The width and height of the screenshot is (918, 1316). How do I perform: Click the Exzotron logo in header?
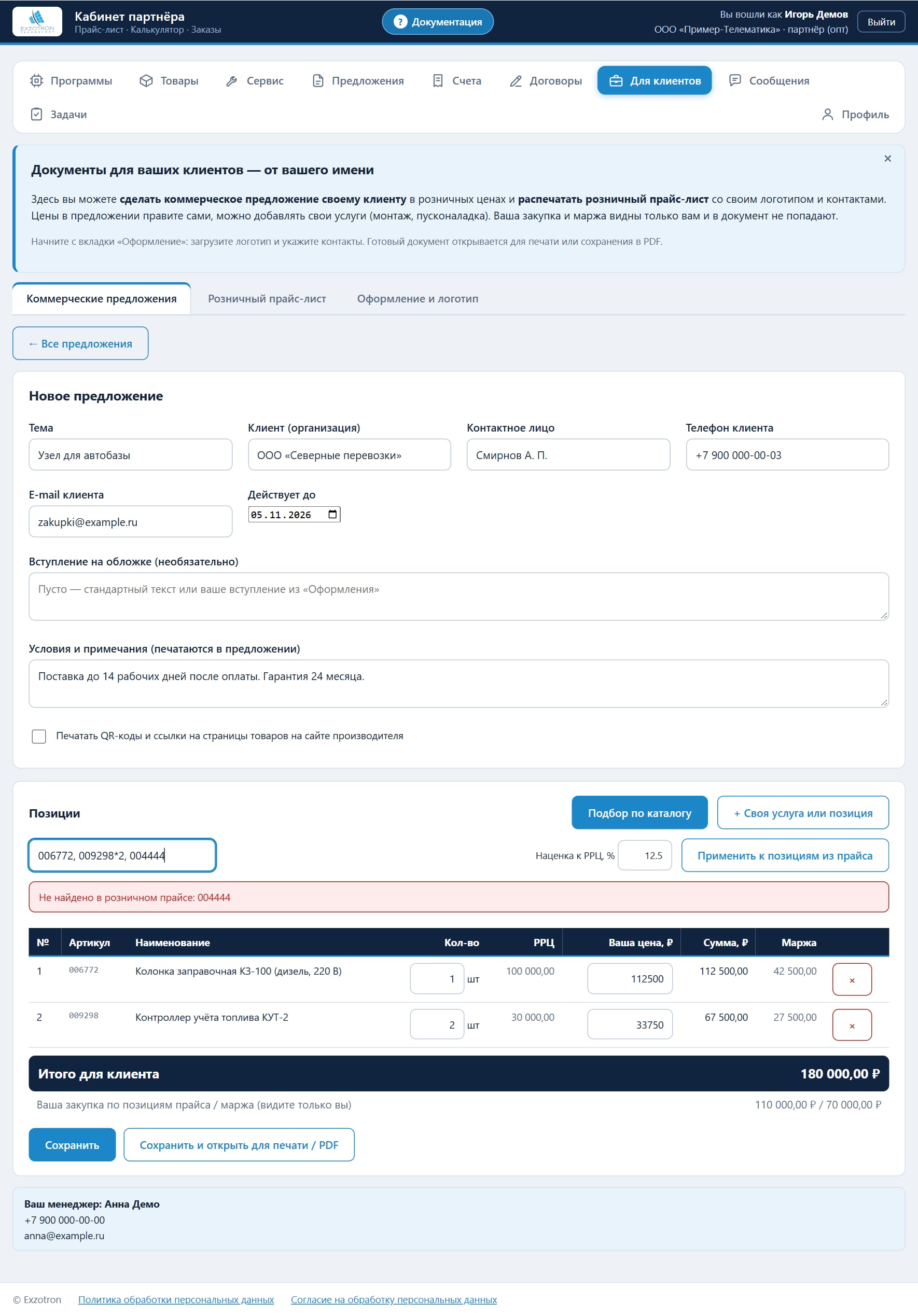(37, 22)
